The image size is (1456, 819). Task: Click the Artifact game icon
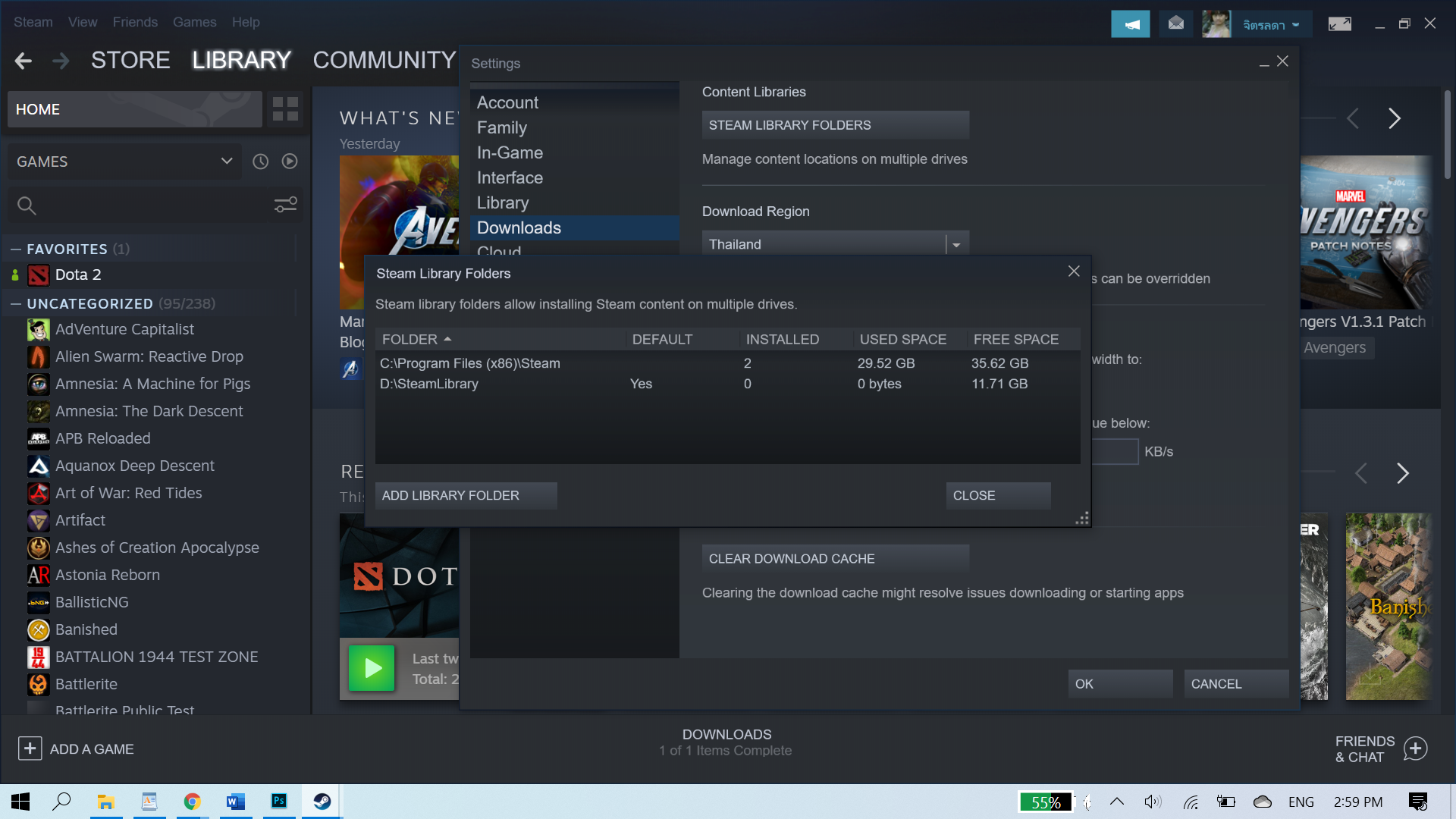click(39, 521)
